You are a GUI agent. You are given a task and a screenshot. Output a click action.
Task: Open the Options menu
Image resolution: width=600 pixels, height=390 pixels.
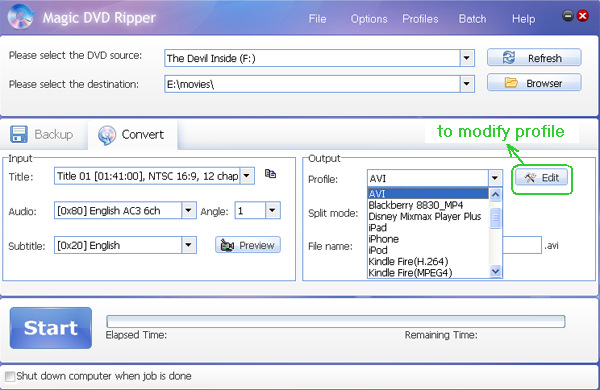[x=369, y=19]
